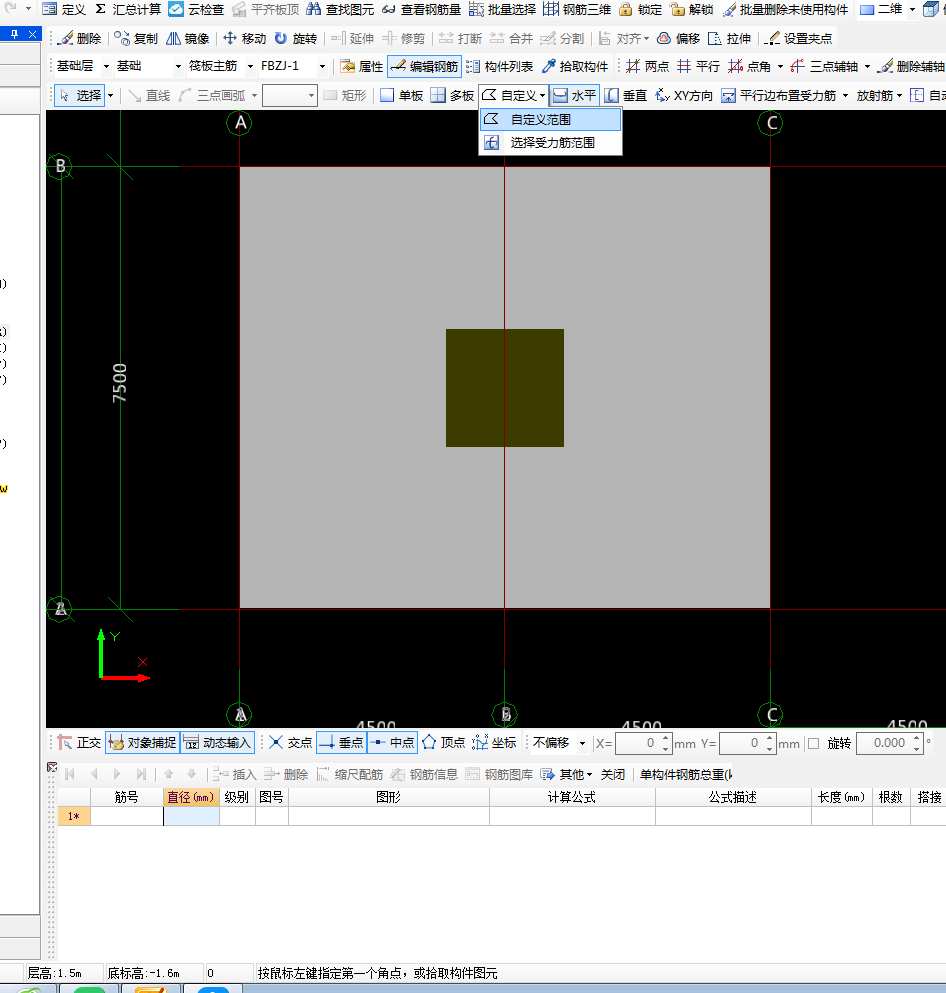Image resolution: width=946 pixels, height=993 pixels.
Task: Open 查看钢筋量 rebar quantity view
Action: coord(421,9)
